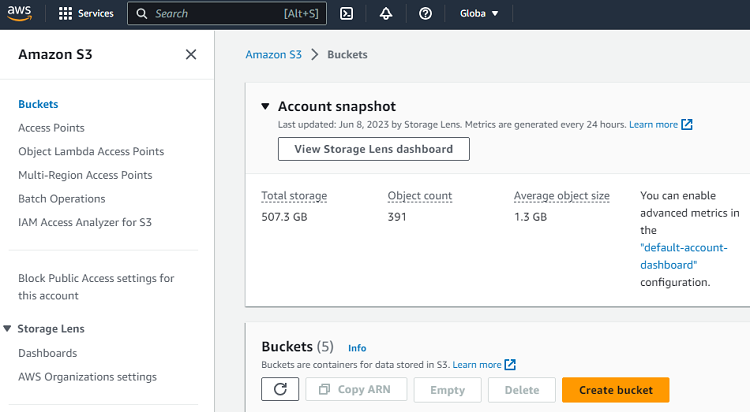Click external link icon beside Account snapshot Learn more
This screenshot has height=412, width=750.
[x=687, y=125]
